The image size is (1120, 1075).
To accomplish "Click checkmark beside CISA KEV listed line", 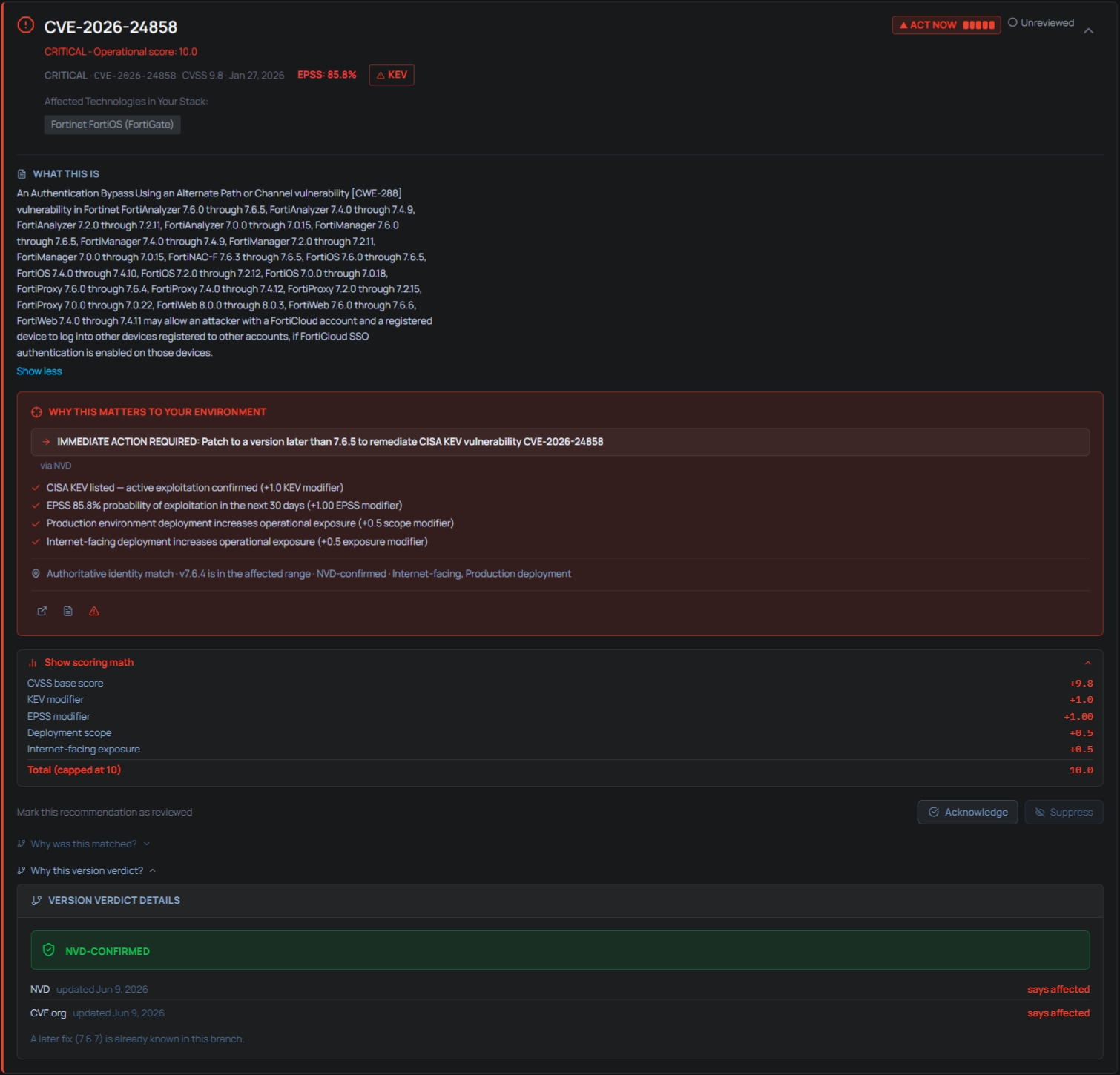I will [36, 488].
